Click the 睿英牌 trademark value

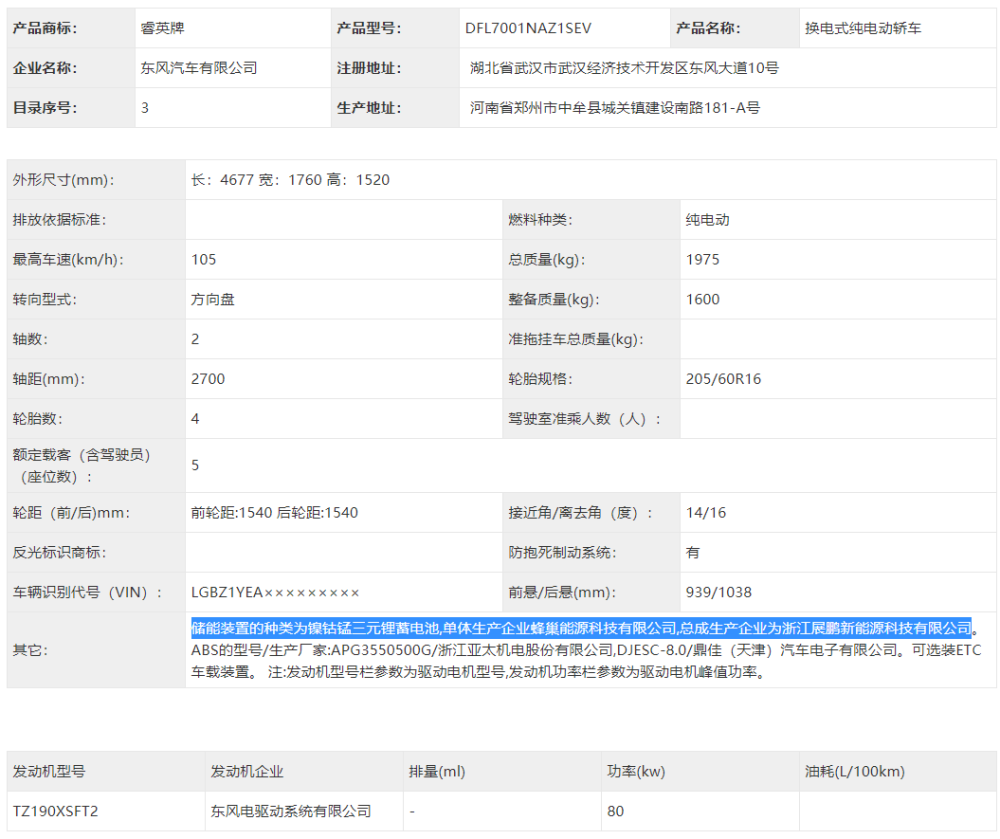(163, 28)
